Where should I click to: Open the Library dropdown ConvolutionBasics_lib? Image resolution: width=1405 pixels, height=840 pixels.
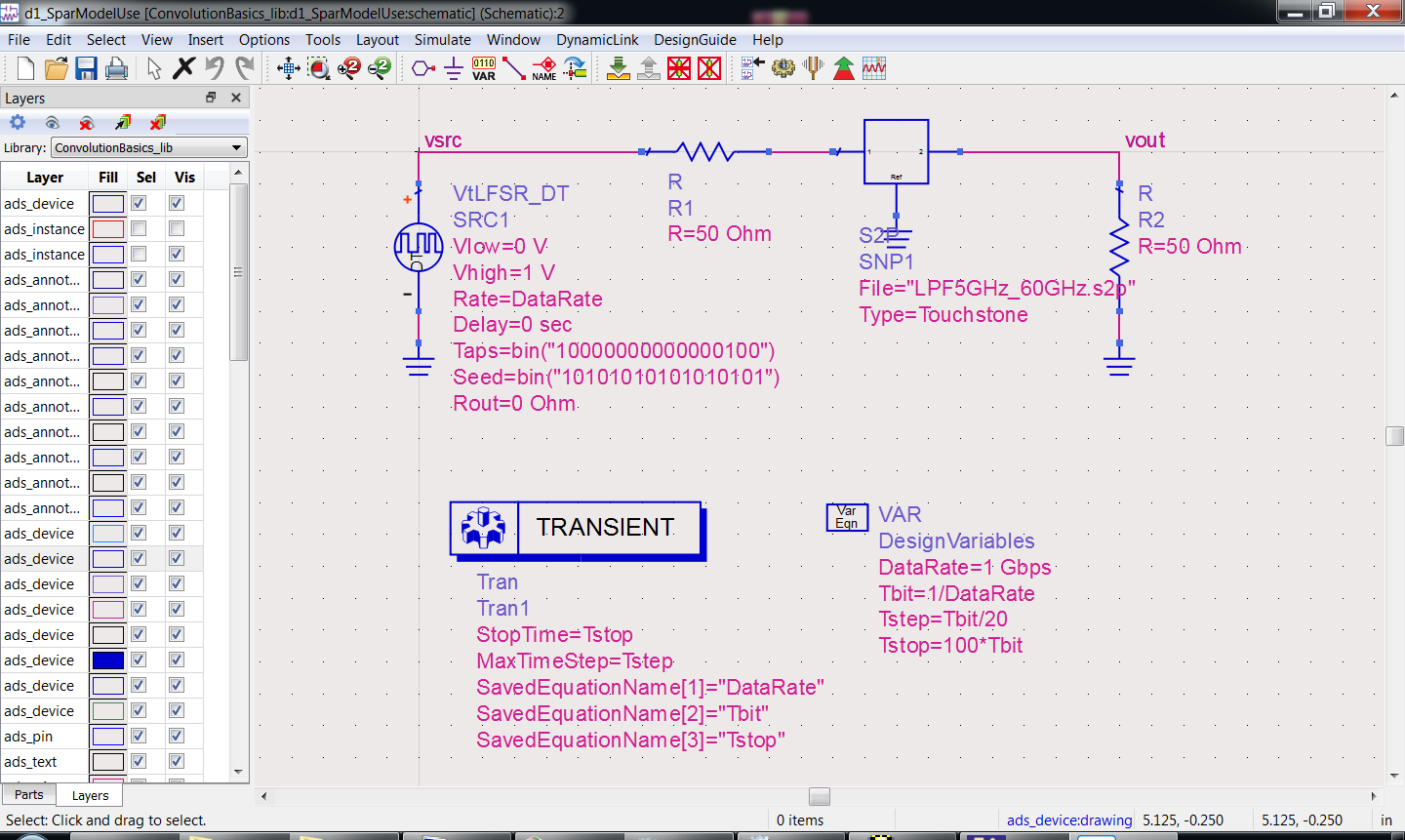point(148,147)
